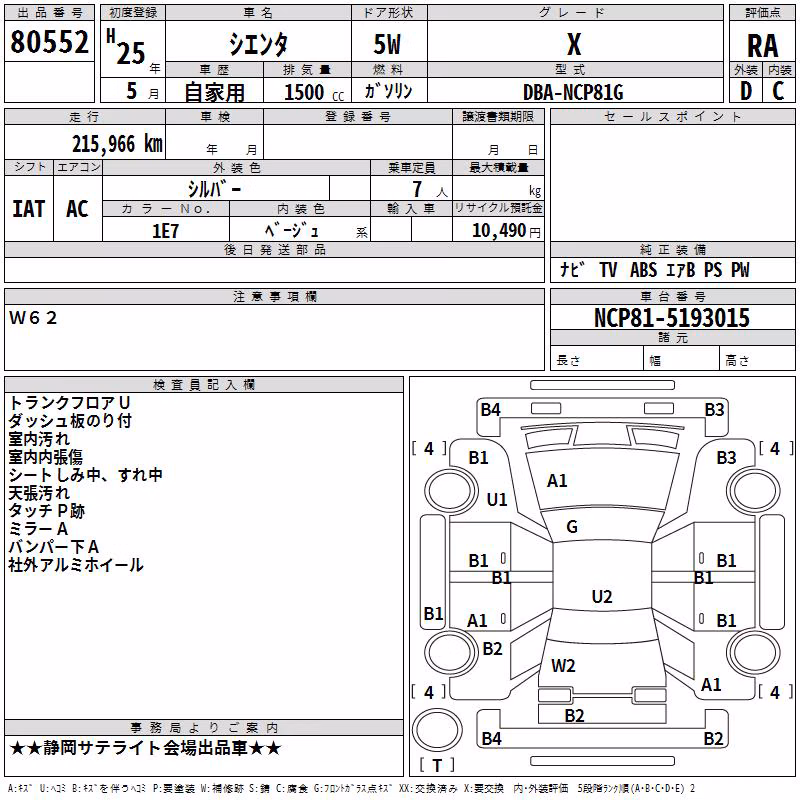Click the W62 note text
This screenshot has width=800, height=800.
pyautogui.click(x=33, y=318)
